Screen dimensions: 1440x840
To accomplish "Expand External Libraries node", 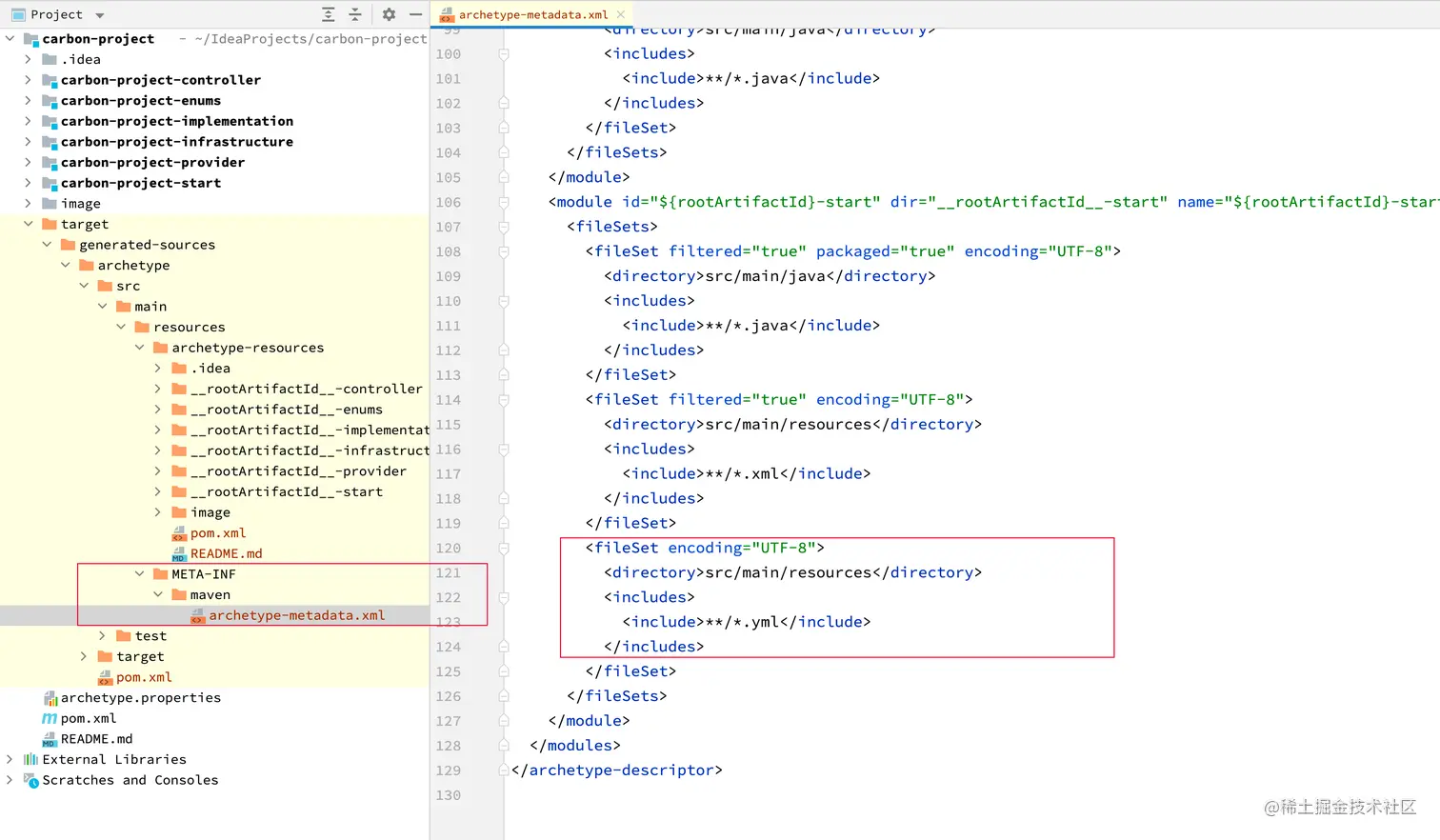I will [10, 759].
